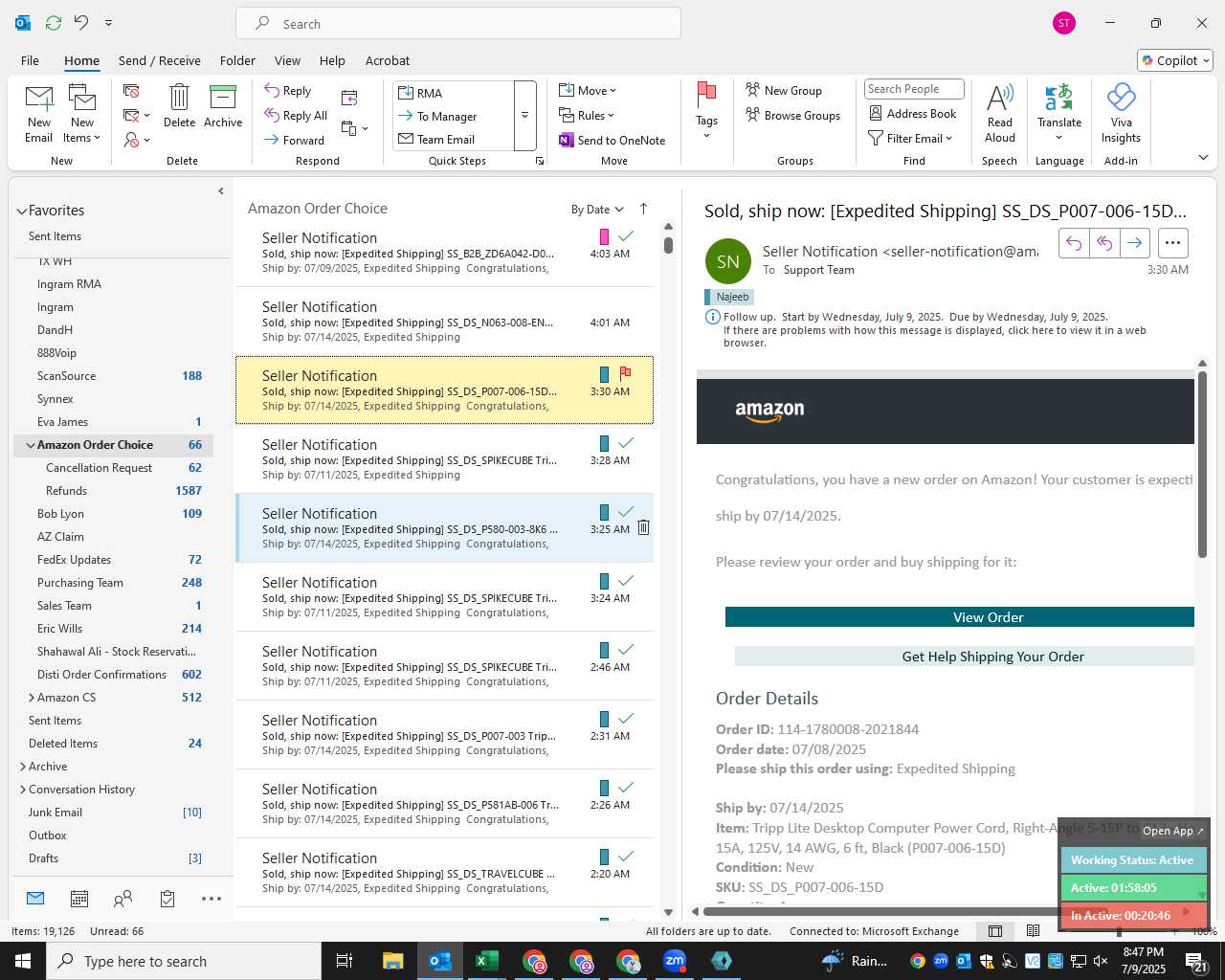Open the New Items dropdown
The image size is (1225, 980).
(82, 114)
